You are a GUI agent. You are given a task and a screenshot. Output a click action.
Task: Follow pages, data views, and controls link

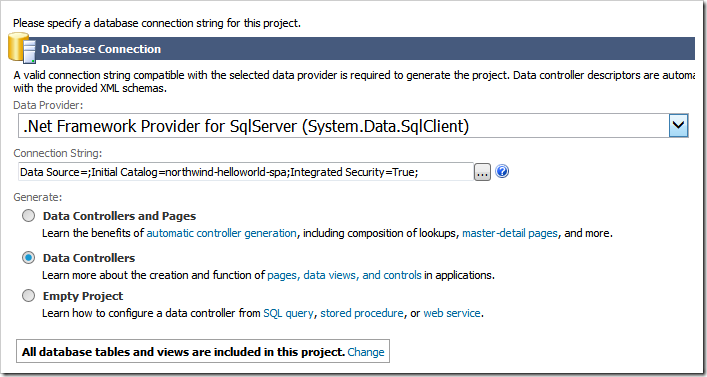point(344,275)
